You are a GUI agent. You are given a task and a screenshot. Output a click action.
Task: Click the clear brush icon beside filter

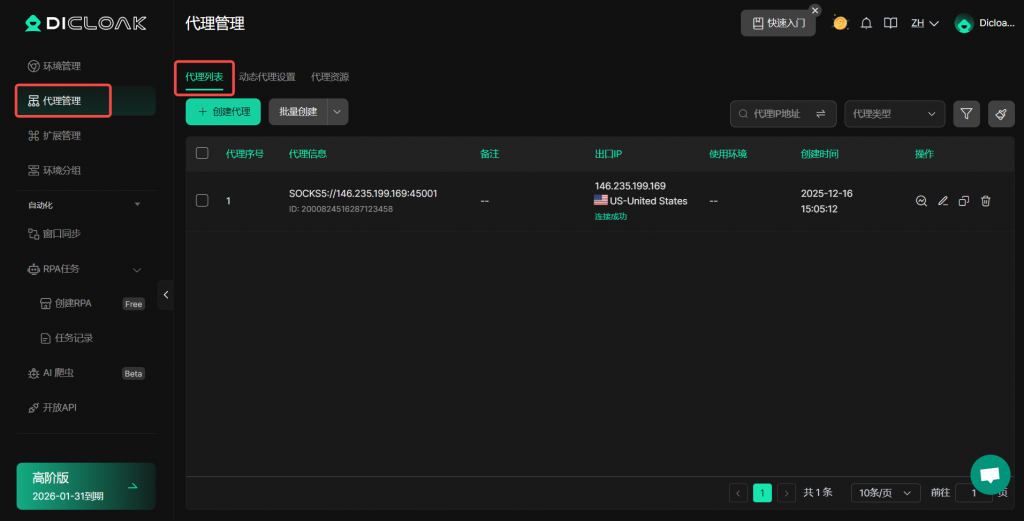[1001, 114]
